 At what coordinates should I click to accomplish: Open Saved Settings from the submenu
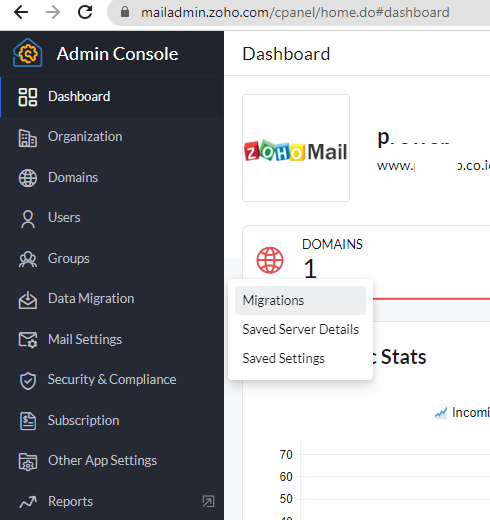(x=300, y=358)
